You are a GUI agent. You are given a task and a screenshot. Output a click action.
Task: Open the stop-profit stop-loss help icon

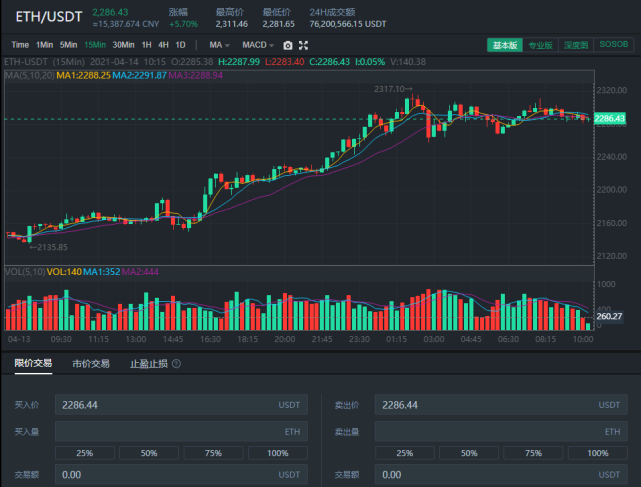176,364
